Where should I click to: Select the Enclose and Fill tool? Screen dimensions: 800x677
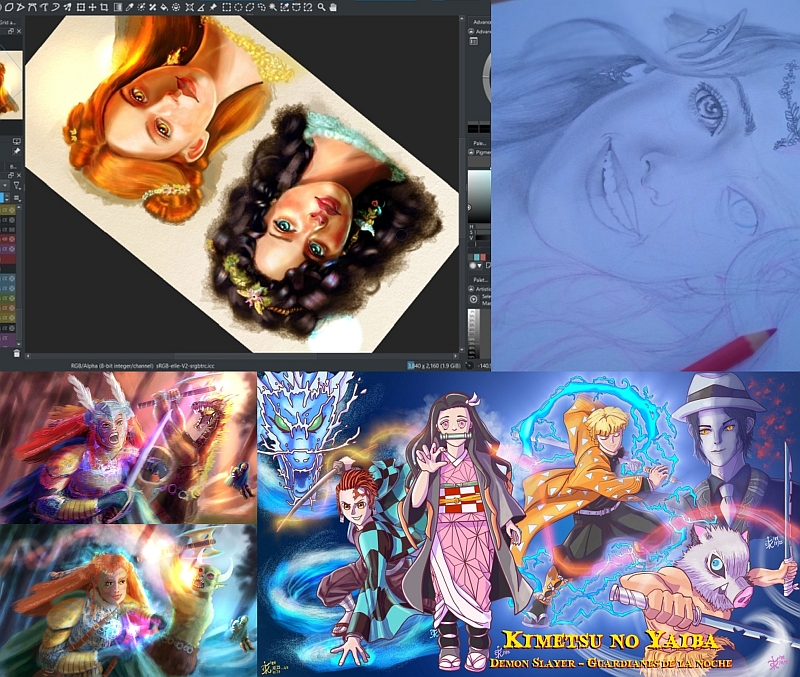(176, 7)
